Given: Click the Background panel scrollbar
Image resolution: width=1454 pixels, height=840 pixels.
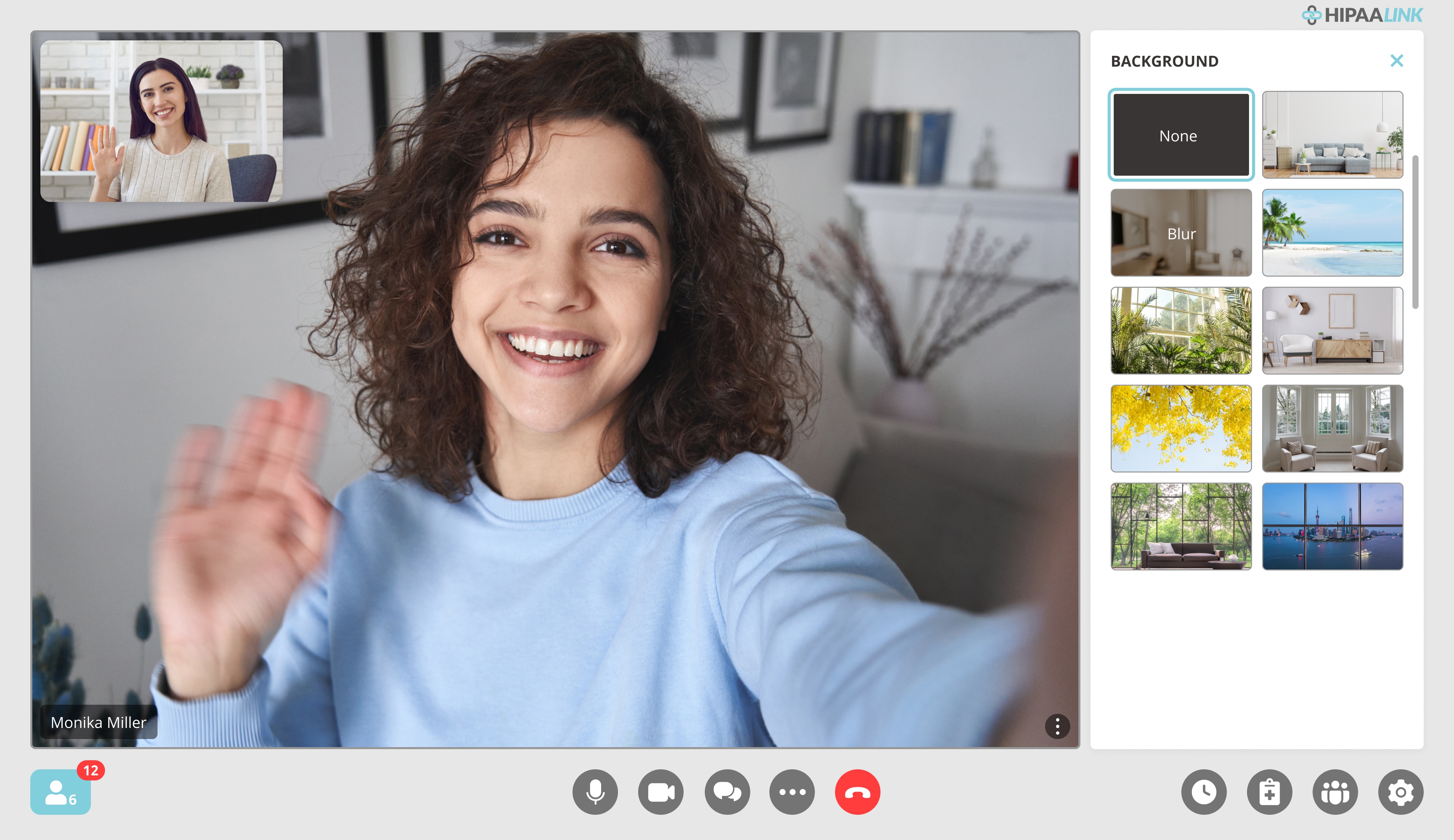Looking at the screenshot, I should [x=1415, y=232].
